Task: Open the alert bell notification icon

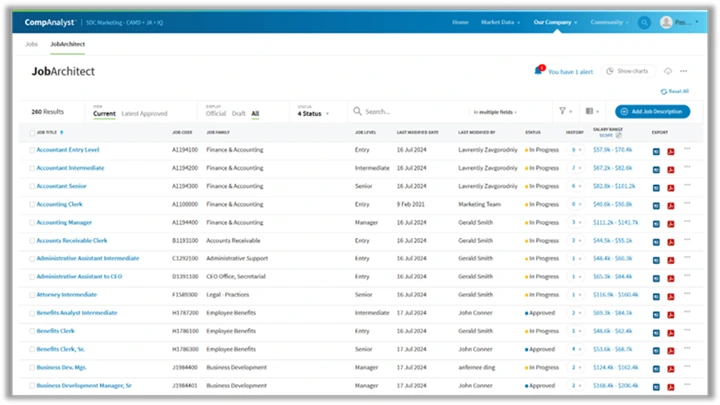Action: pyautogui.click(x=539, y=71)
